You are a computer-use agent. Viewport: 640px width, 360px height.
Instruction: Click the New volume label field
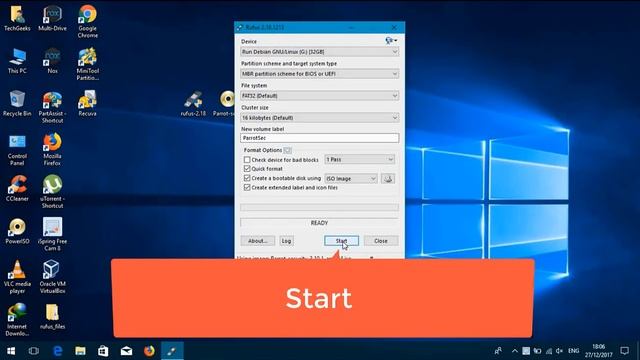[x=320, y=138]
